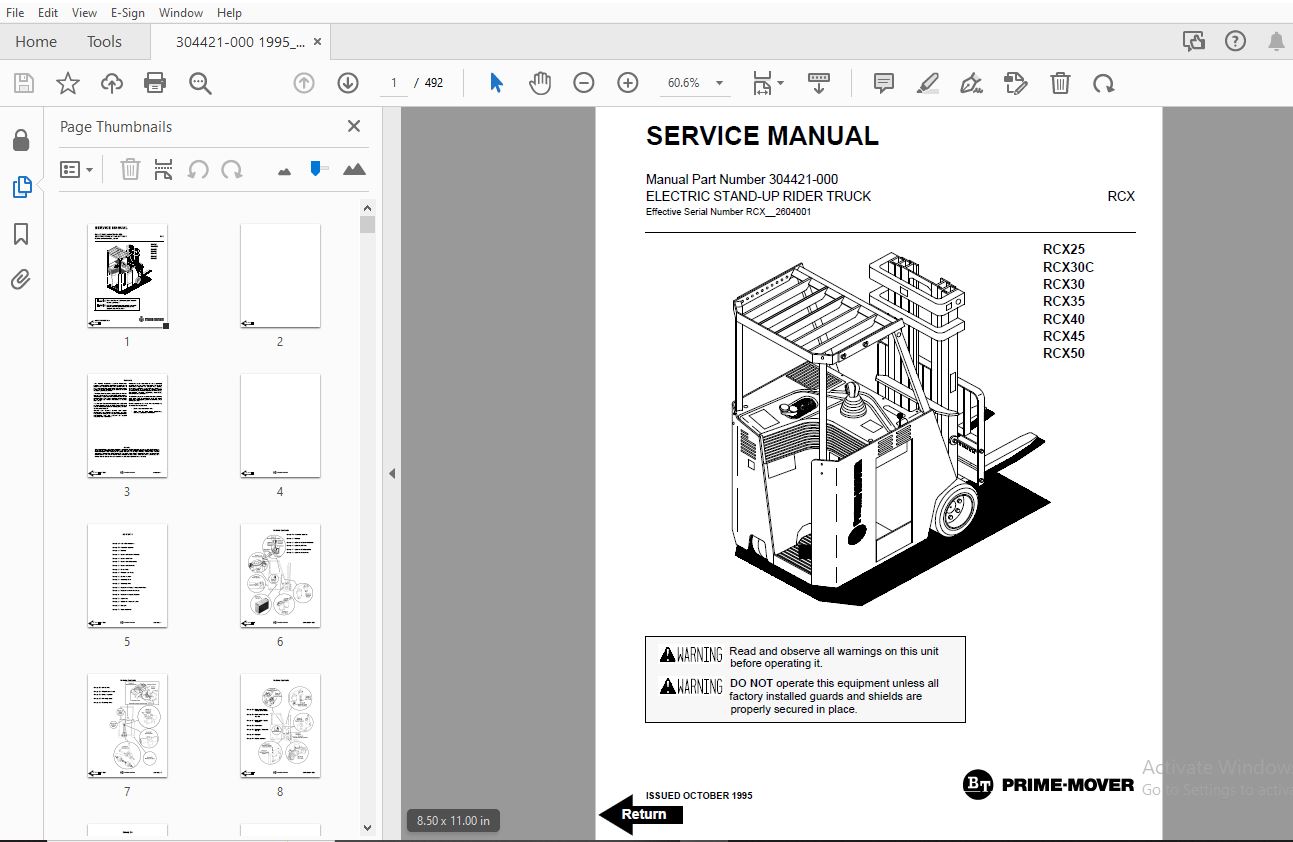Screen dimensions: 1293x842
Task: Open the Window menu
Action: pos(181,13)
